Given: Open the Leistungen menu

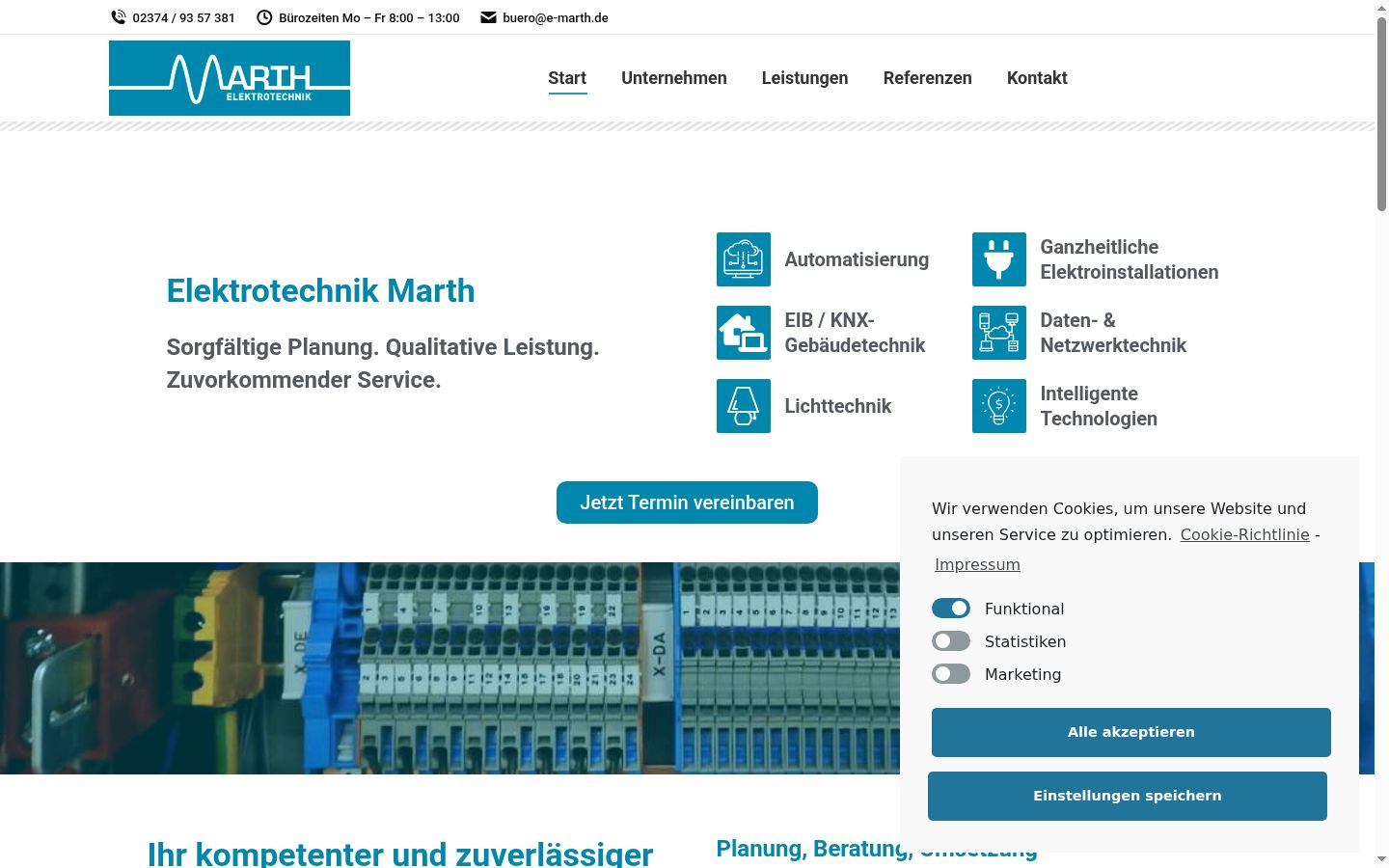Looking at the screenshot, I should (x=805, y=78).
